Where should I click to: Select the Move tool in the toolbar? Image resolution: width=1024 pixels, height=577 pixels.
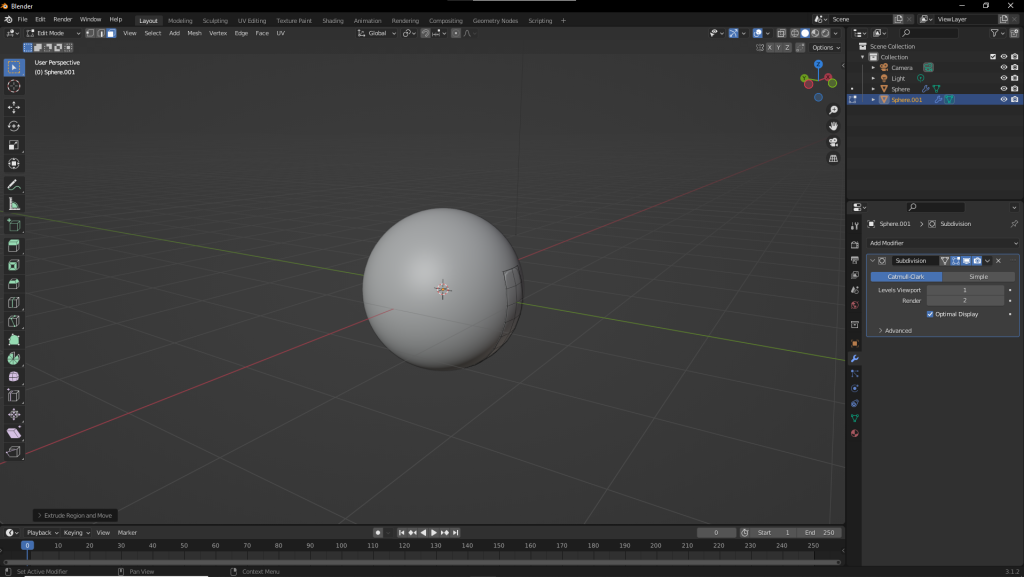pos(14,107)
